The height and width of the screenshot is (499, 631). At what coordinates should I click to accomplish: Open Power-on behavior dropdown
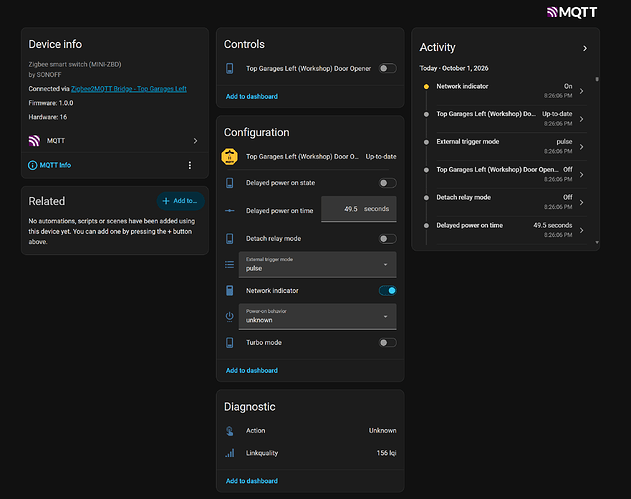point(318,317)
